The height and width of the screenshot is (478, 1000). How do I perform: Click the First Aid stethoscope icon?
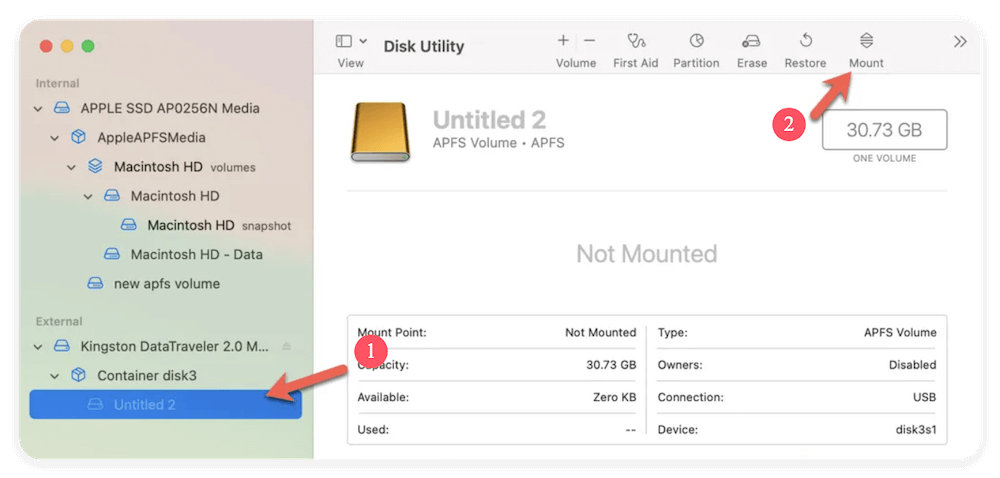(x=635, y=41)
